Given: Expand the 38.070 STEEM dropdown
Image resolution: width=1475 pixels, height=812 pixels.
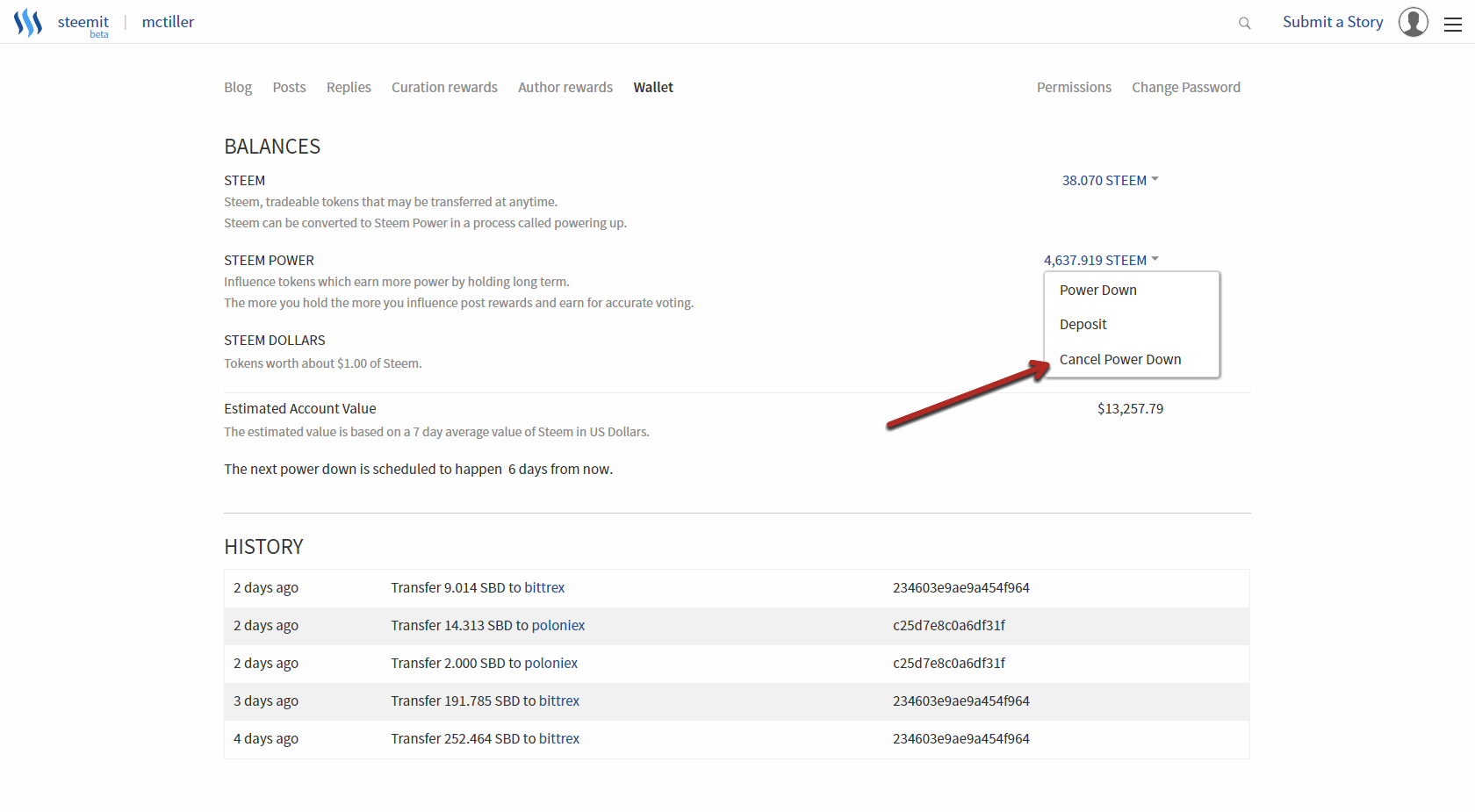Looking at the screenshot, I should (x=1110, y=180).
